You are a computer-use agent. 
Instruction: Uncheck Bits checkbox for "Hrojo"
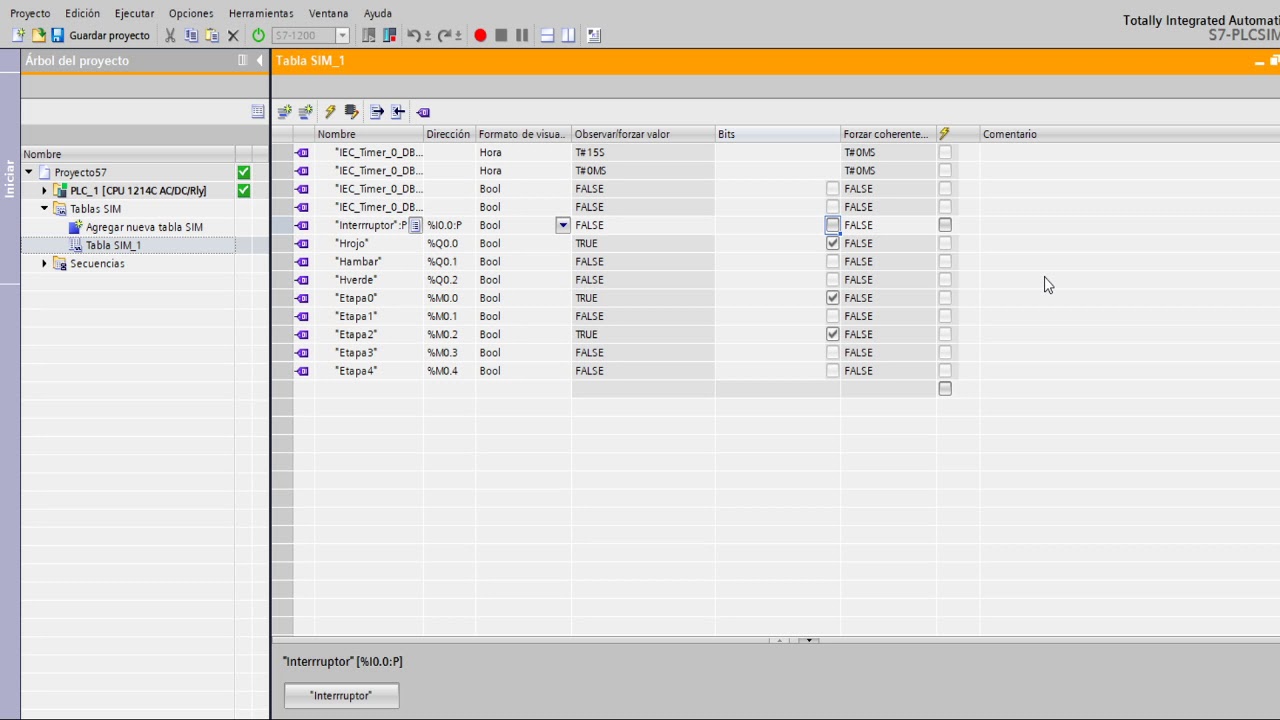tap(833, 243)
